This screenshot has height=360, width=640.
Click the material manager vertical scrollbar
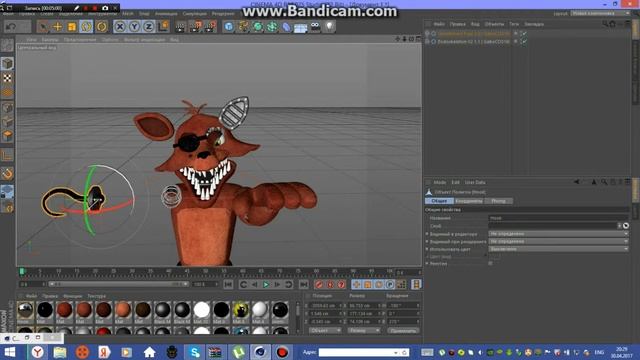(x=298, y=318)
